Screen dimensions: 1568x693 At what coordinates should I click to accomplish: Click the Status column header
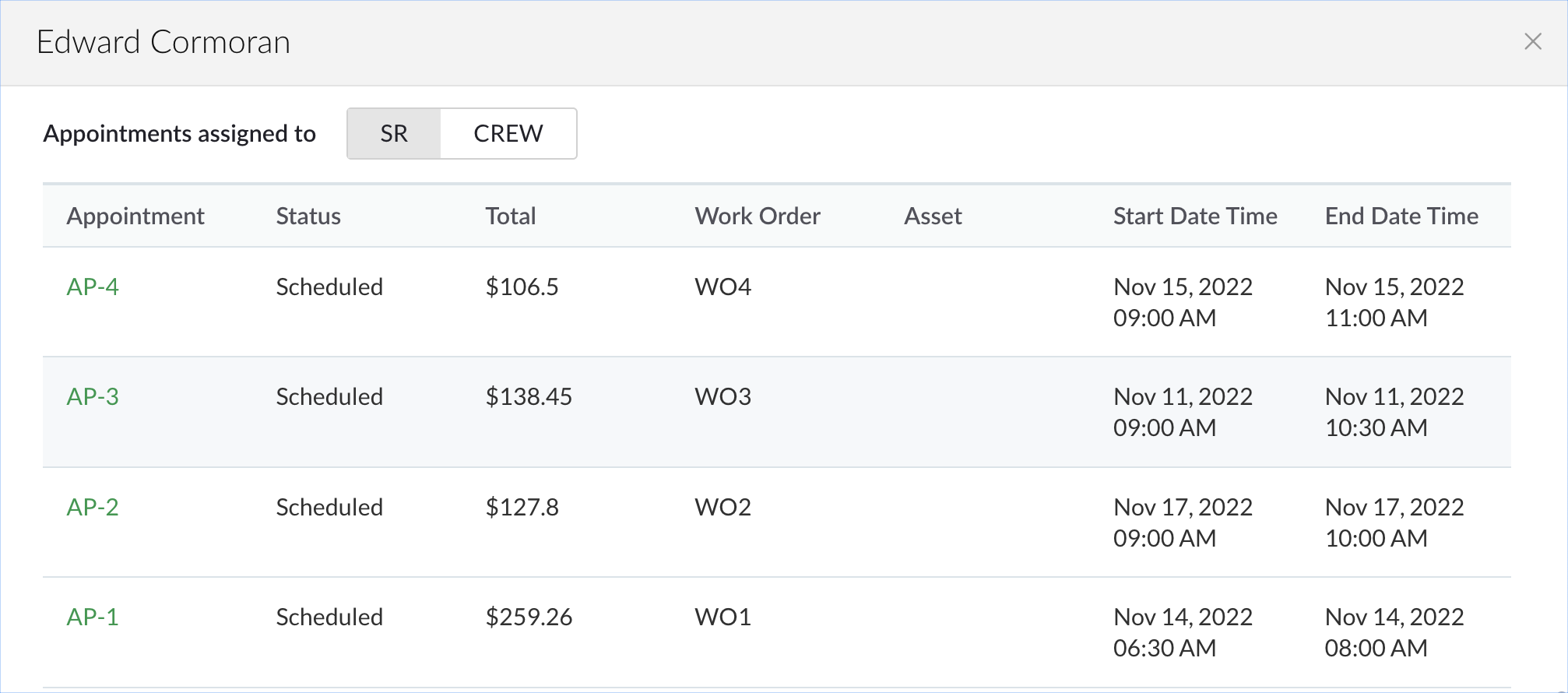(x=308, y=216)
